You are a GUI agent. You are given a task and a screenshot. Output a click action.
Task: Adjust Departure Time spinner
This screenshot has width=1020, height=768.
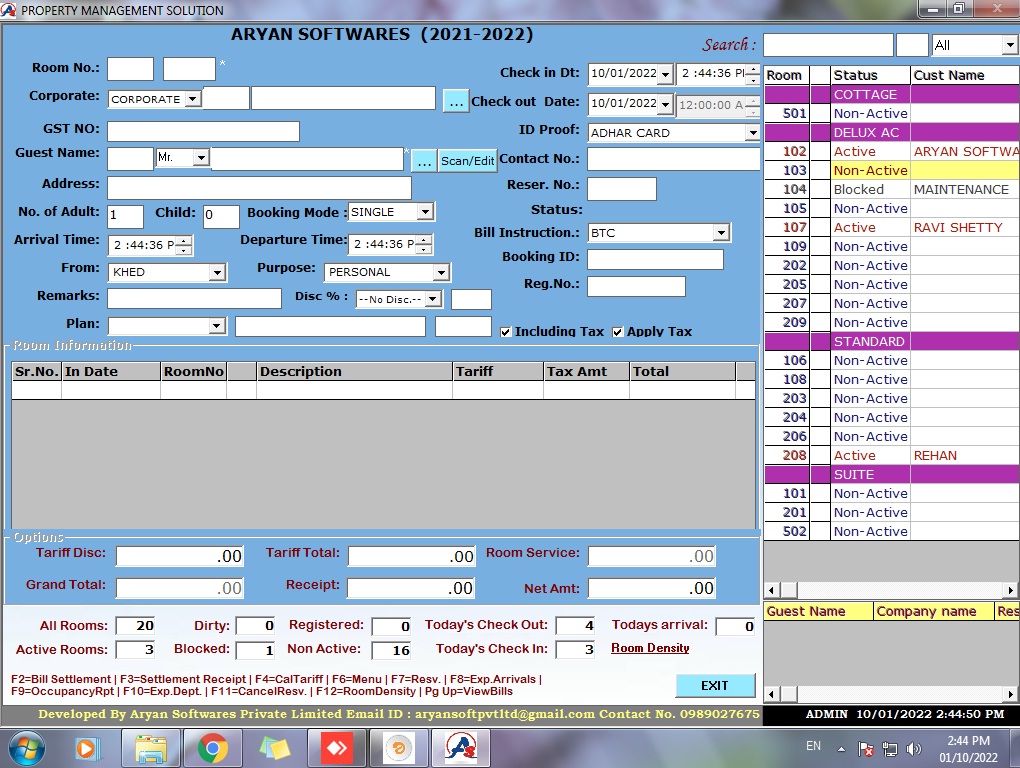[x=424, y=245]
